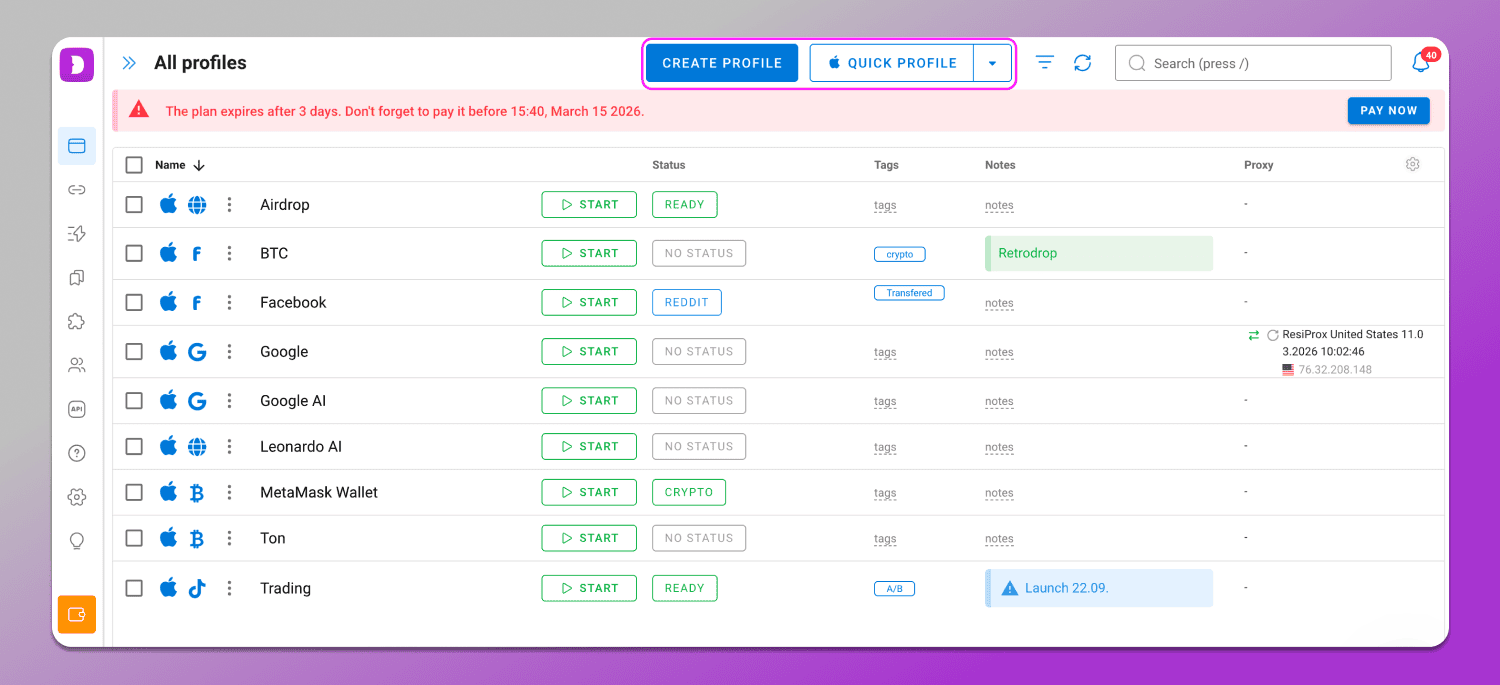
Task: Open the link icon in the sidebar
Action: point(77,190)
